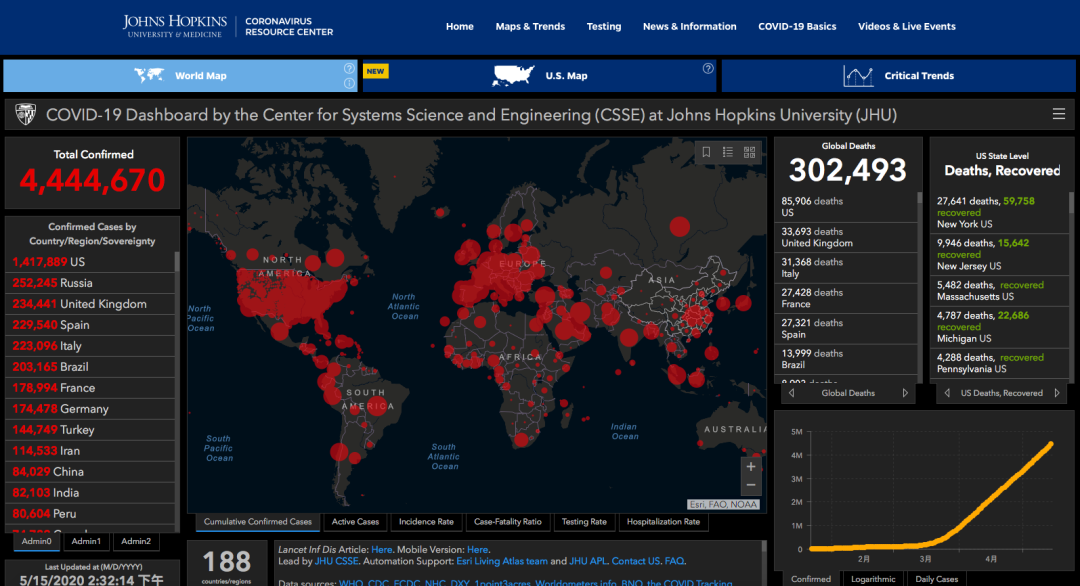The height and width of the screenshot is (586, 1080).
Task: Select Admin2 tab under country list
Action: [x=136, y=541]
